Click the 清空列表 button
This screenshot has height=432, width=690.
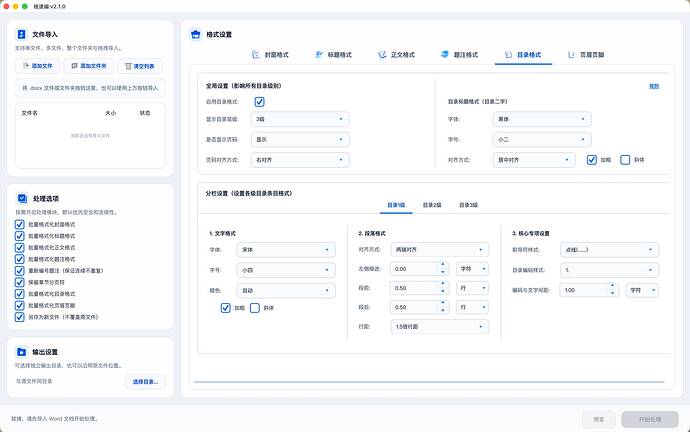(140, 66)
